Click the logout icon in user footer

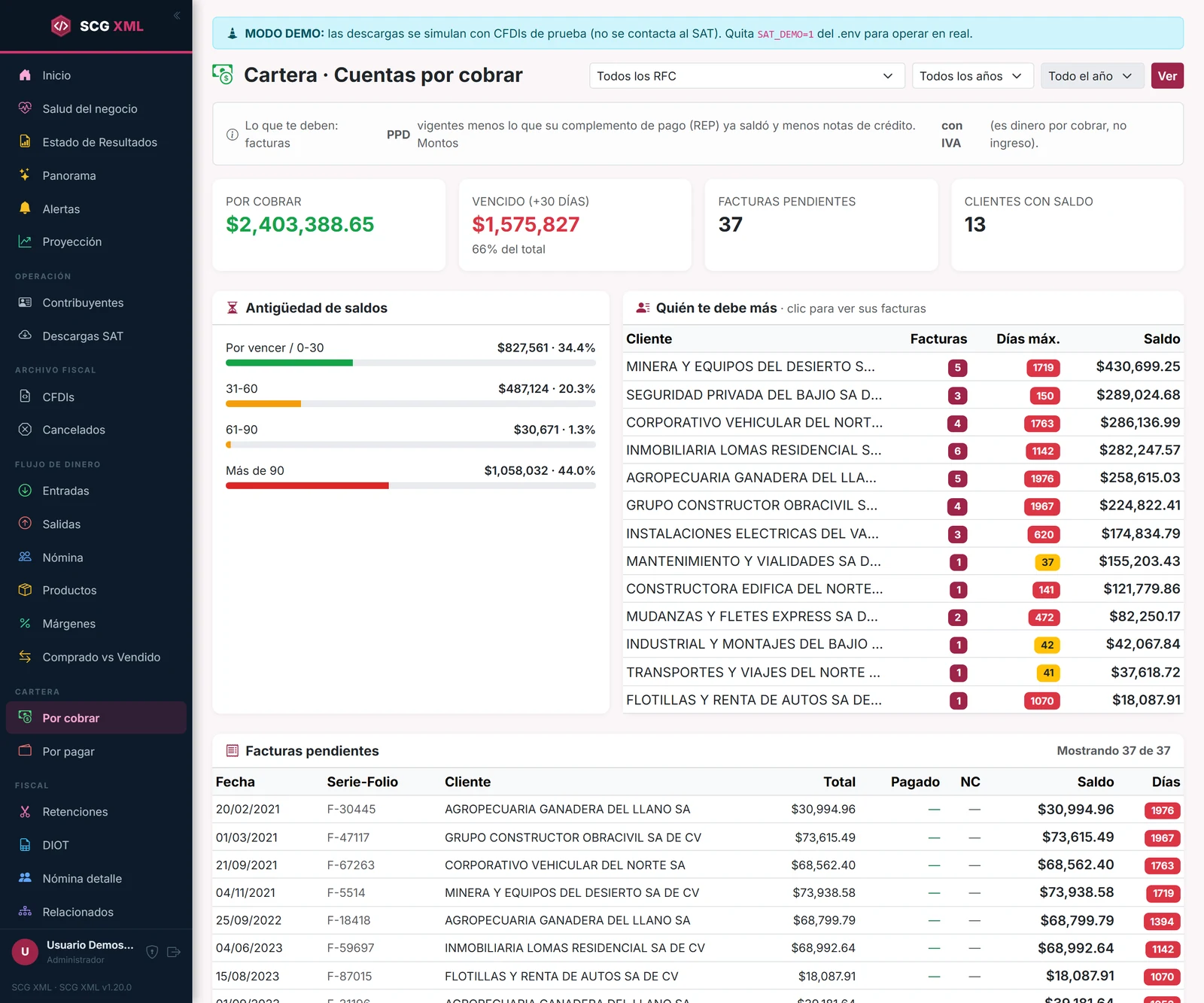(174, 952)
